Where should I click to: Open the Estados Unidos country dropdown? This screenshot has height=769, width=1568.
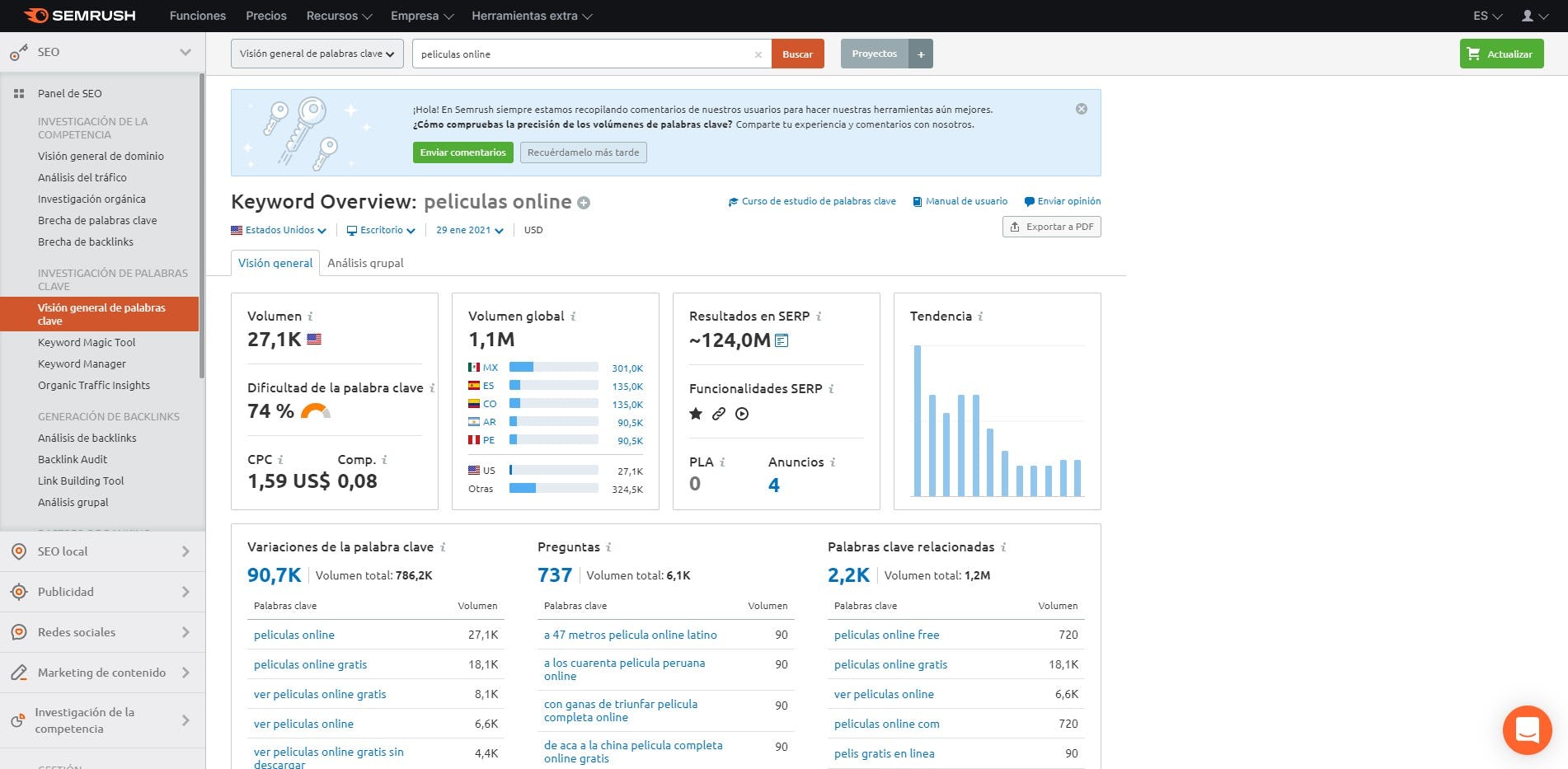(x=279, y=230)
